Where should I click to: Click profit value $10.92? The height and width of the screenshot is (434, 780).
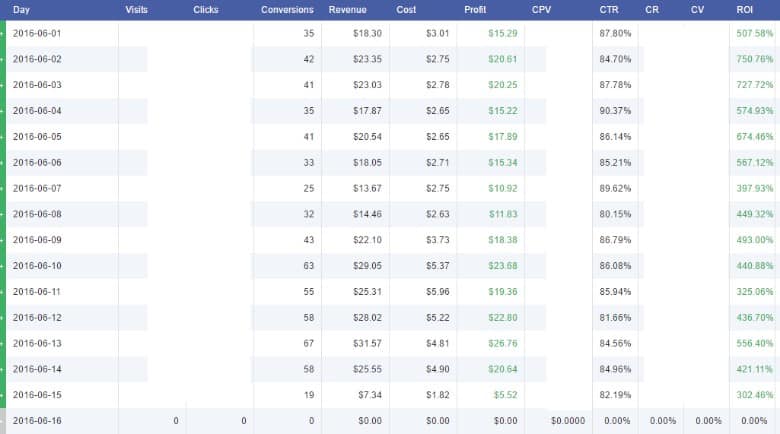click(x=503, y=188)
